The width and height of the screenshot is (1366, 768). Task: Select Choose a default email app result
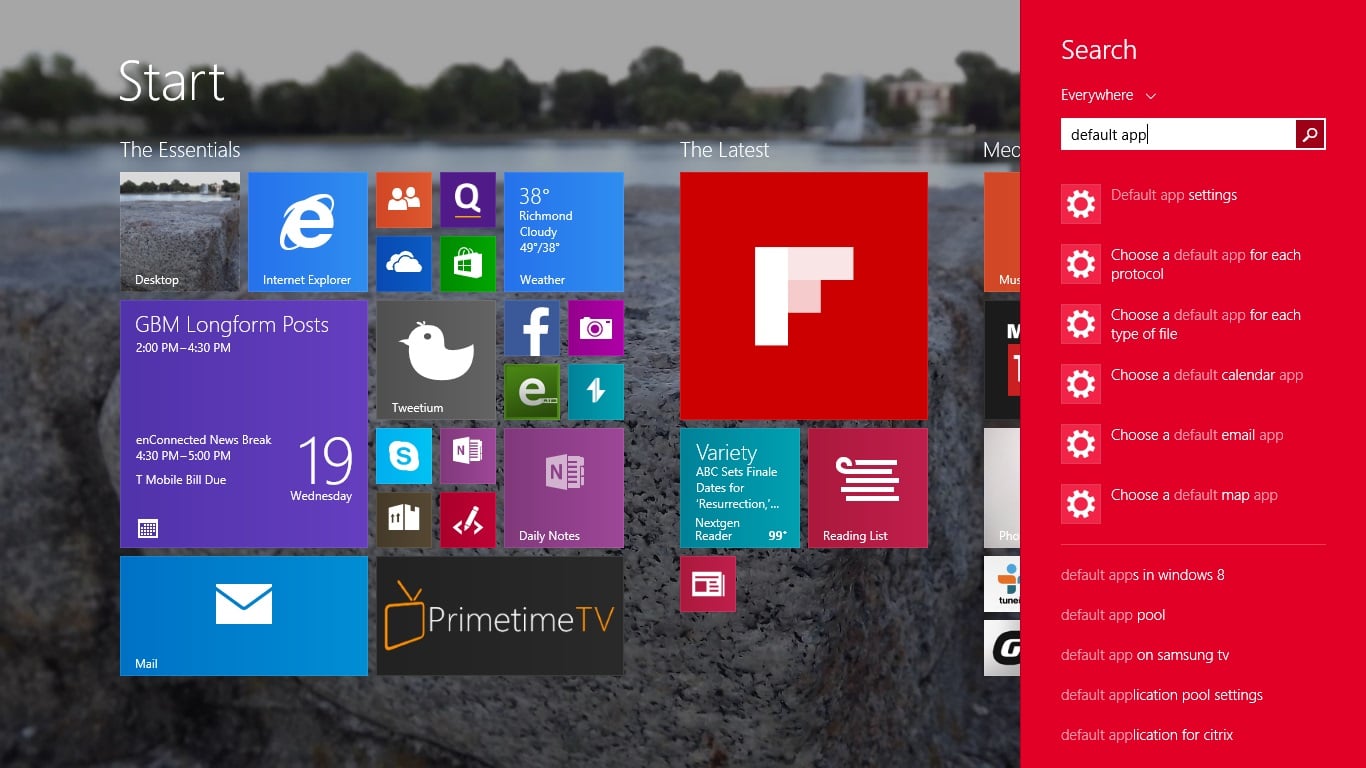[1195, 435]
